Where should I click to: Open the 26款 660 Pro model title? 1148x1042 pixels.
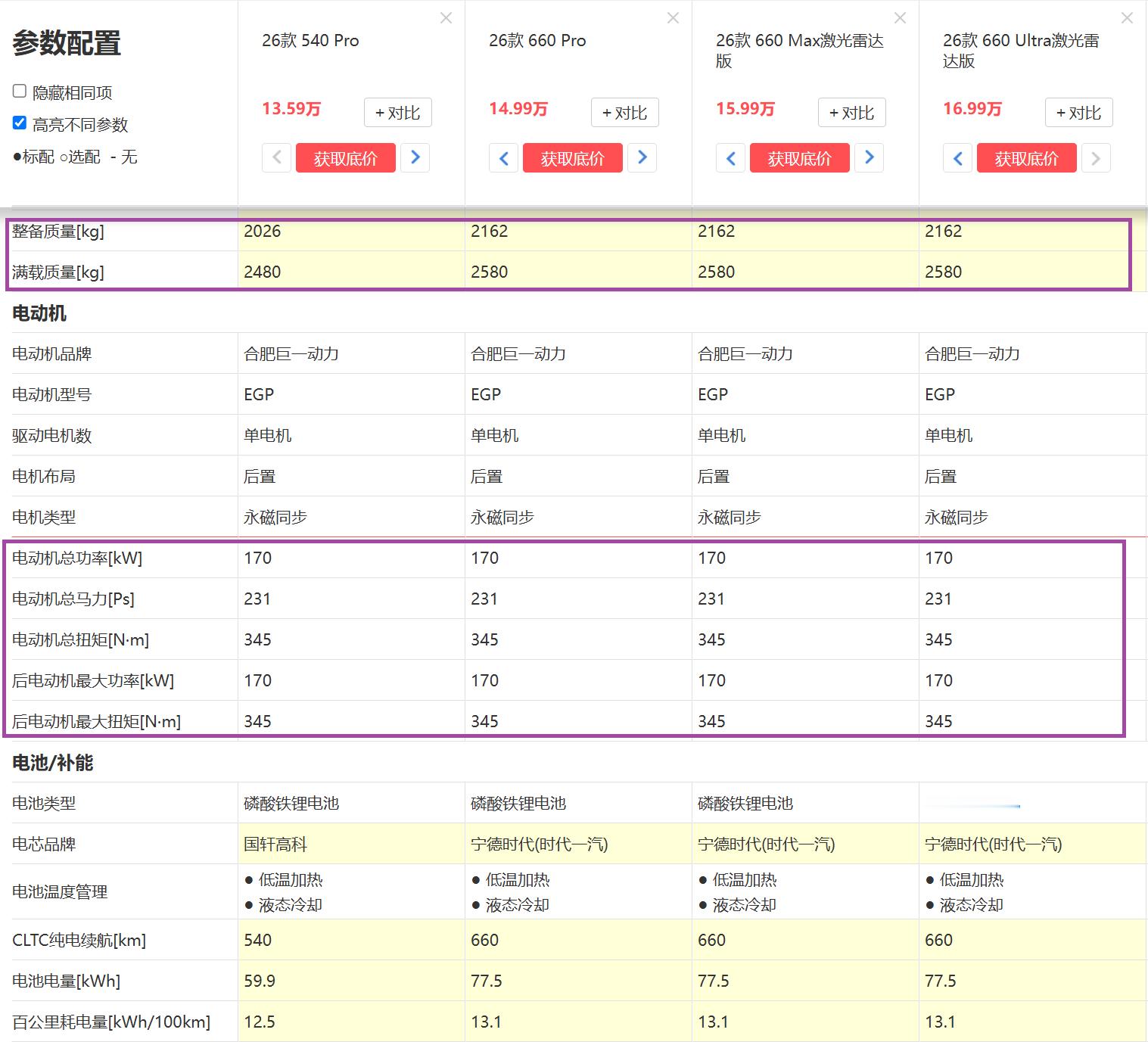click(x=537, y=41)
